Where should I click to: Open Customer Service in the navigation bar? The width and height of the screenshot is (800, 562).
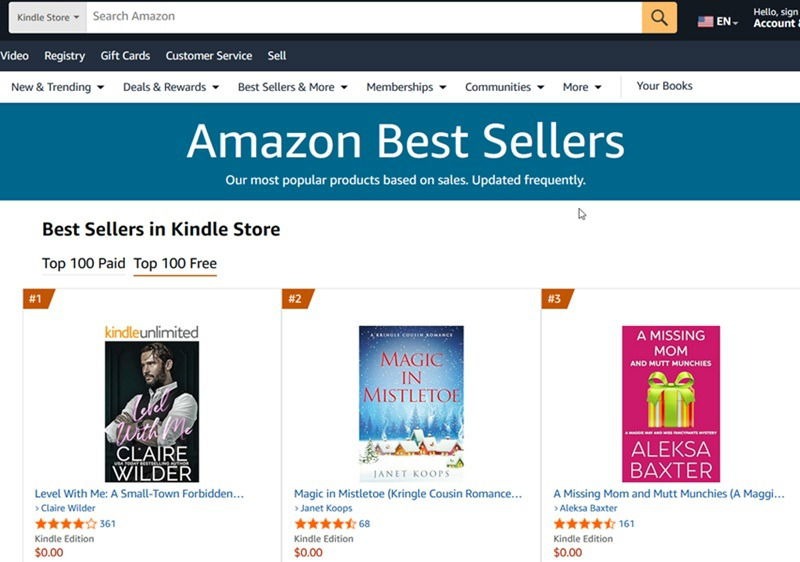point(209,56)
